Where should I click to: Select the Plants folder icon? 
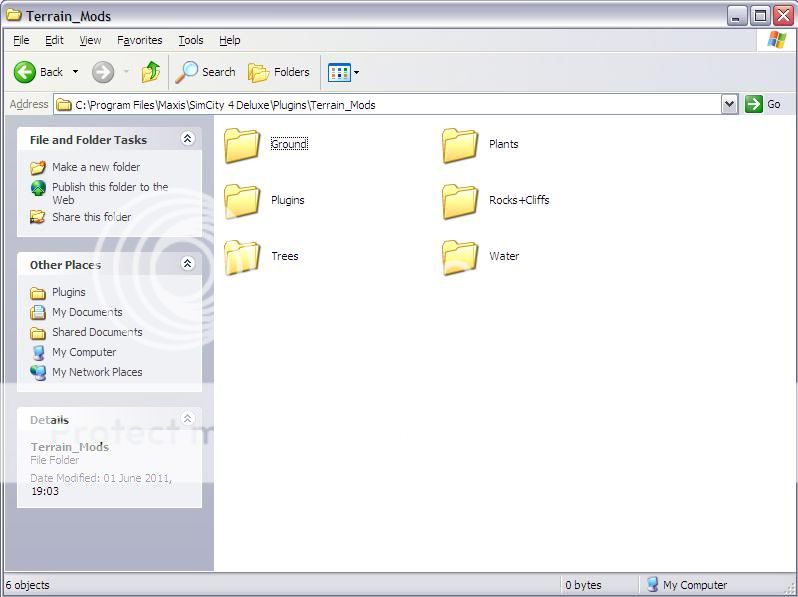coord(460,145)
